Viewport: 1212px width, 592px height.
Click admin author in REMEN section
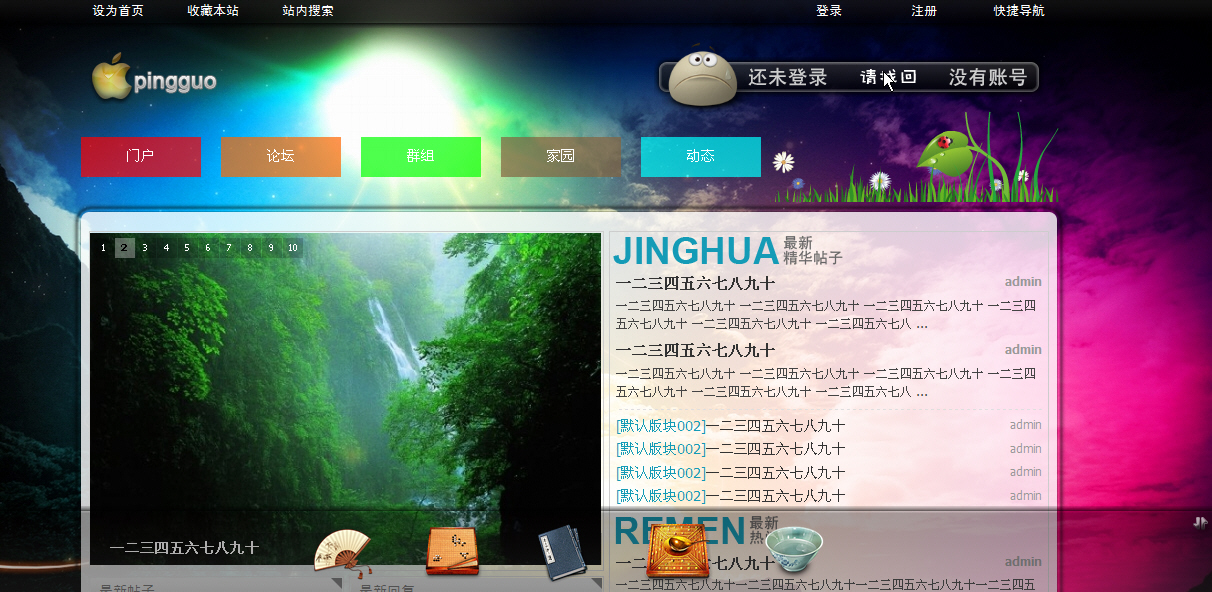[1023, 562]
